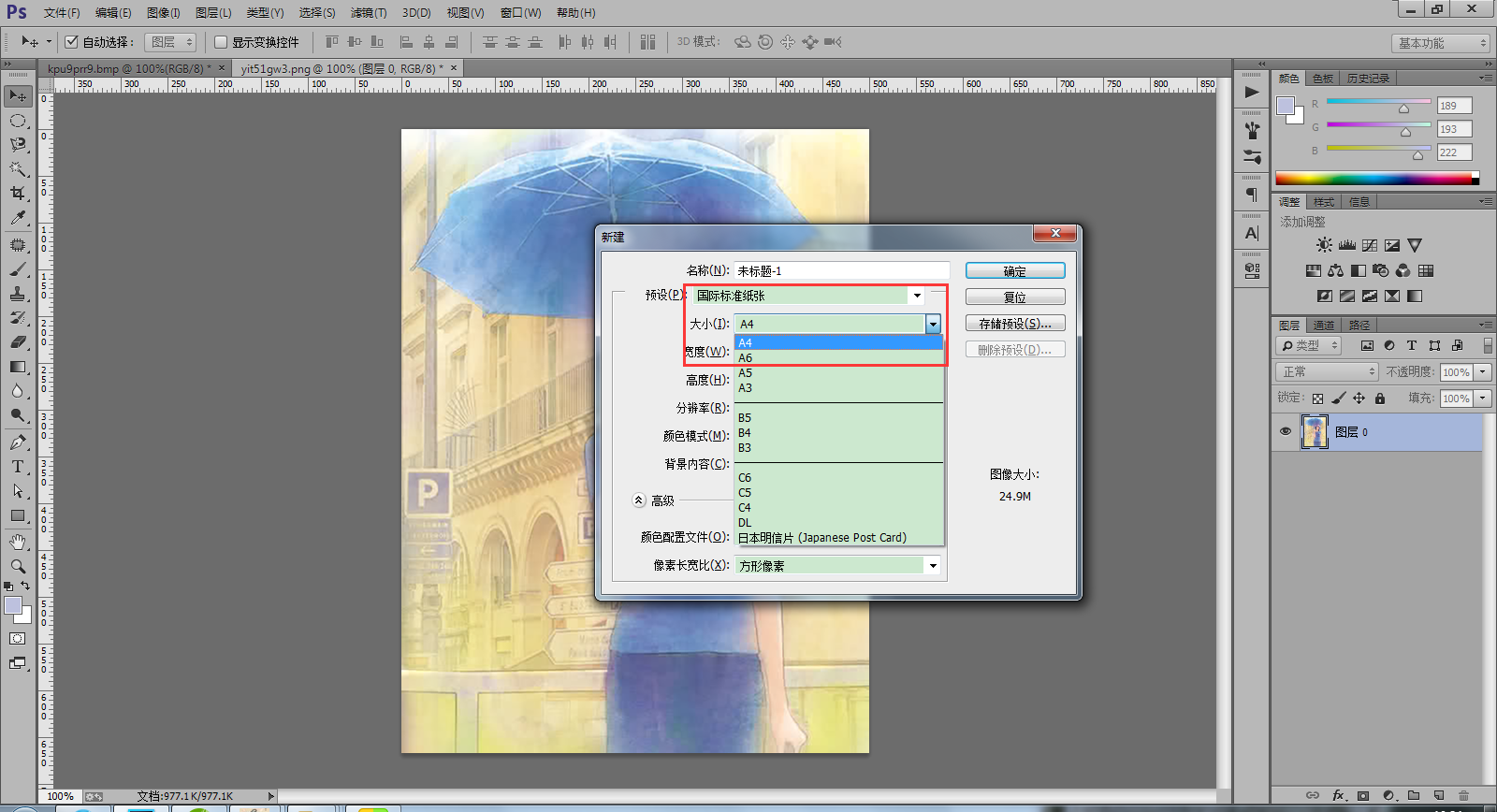The height and width of the screenshot is (812, 1497).
Task: Select the Magic Wand tool
Action: coord(18,169)
